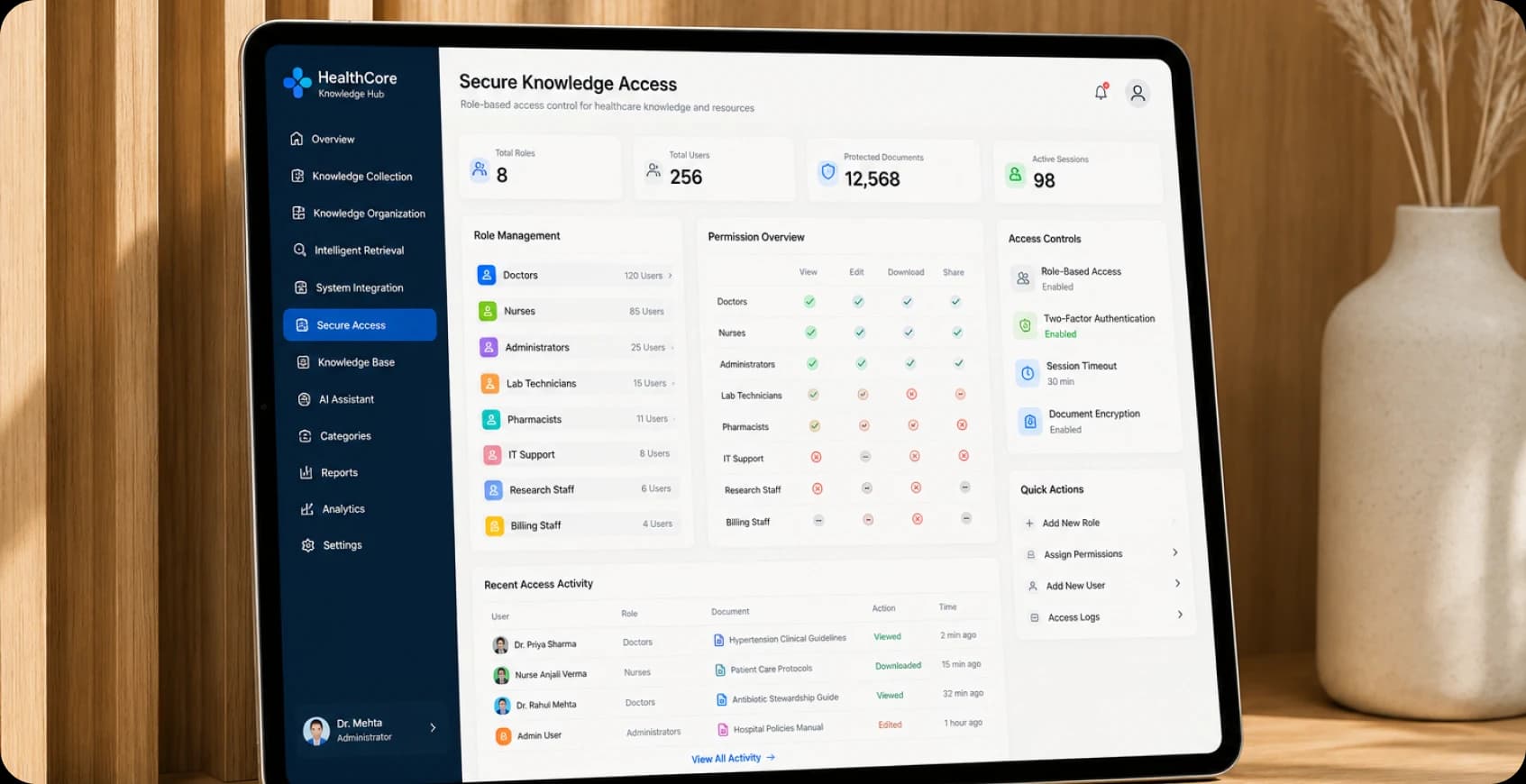Click the HealthCore logo icon
Viewport: 1526px width, 784px height.
(297, 83)
